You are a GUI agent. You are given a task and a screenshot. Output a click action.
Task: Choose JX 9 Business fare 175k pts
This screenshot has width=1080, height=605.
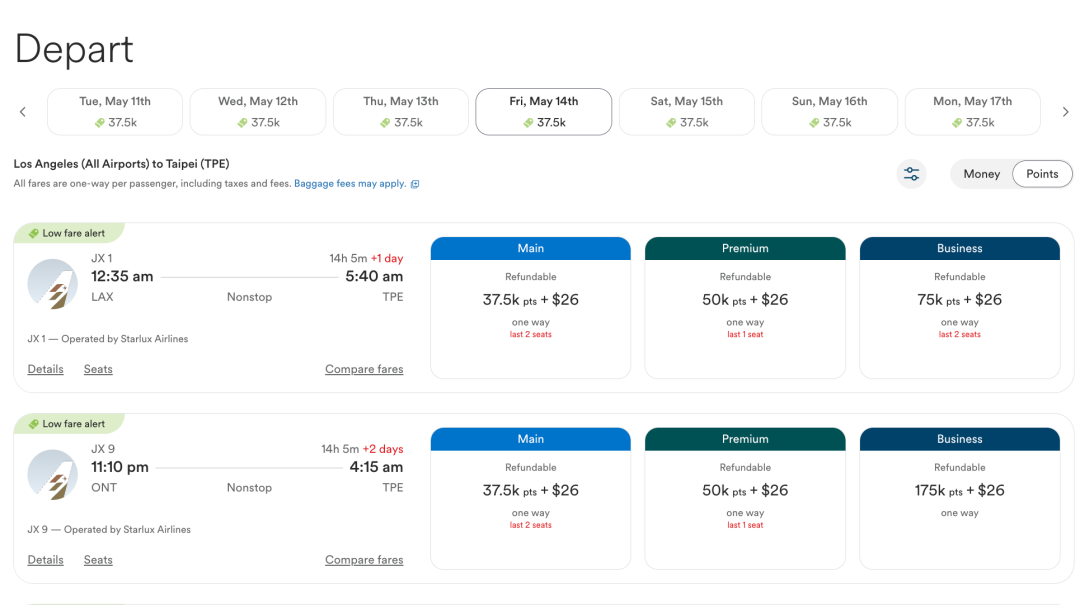pos(959,499)
